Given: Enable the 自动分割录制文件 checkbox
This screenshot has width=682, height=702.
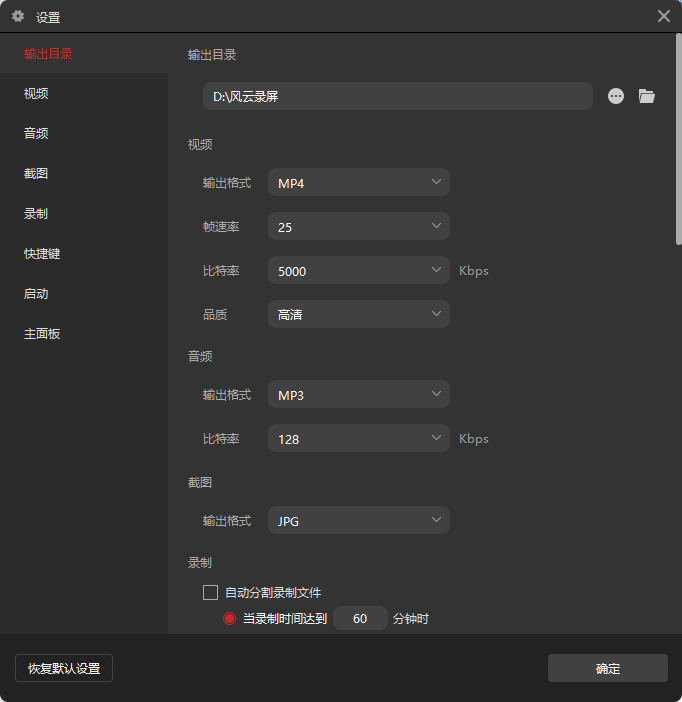Looking at the screenshot, I should click(210, 592).
